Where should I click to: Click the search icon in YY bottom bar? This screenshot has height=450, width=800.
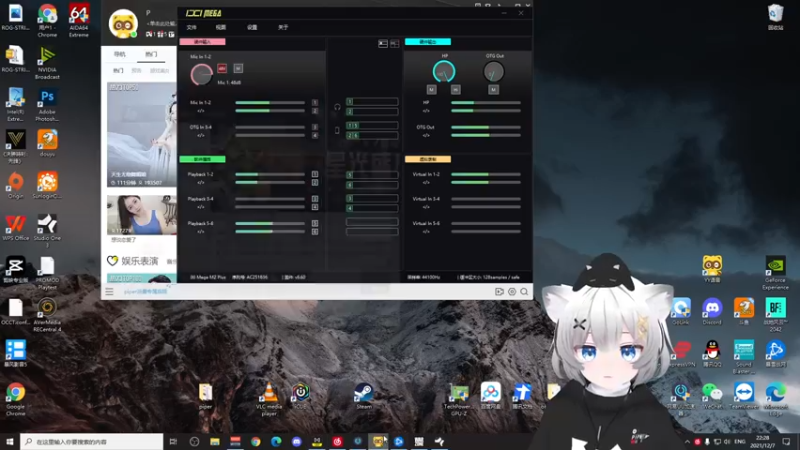click(x=524, y=291)
